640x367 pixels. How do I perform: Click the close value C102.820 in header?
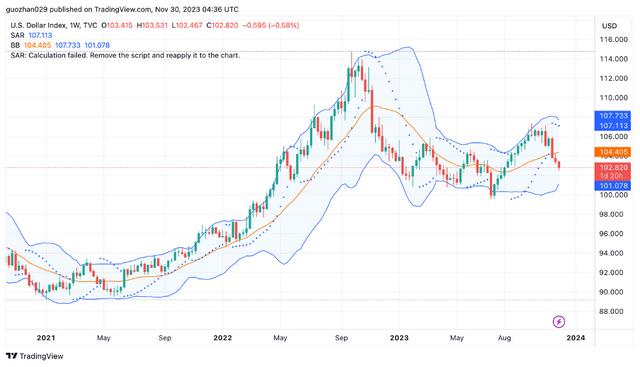coord(222,25)
